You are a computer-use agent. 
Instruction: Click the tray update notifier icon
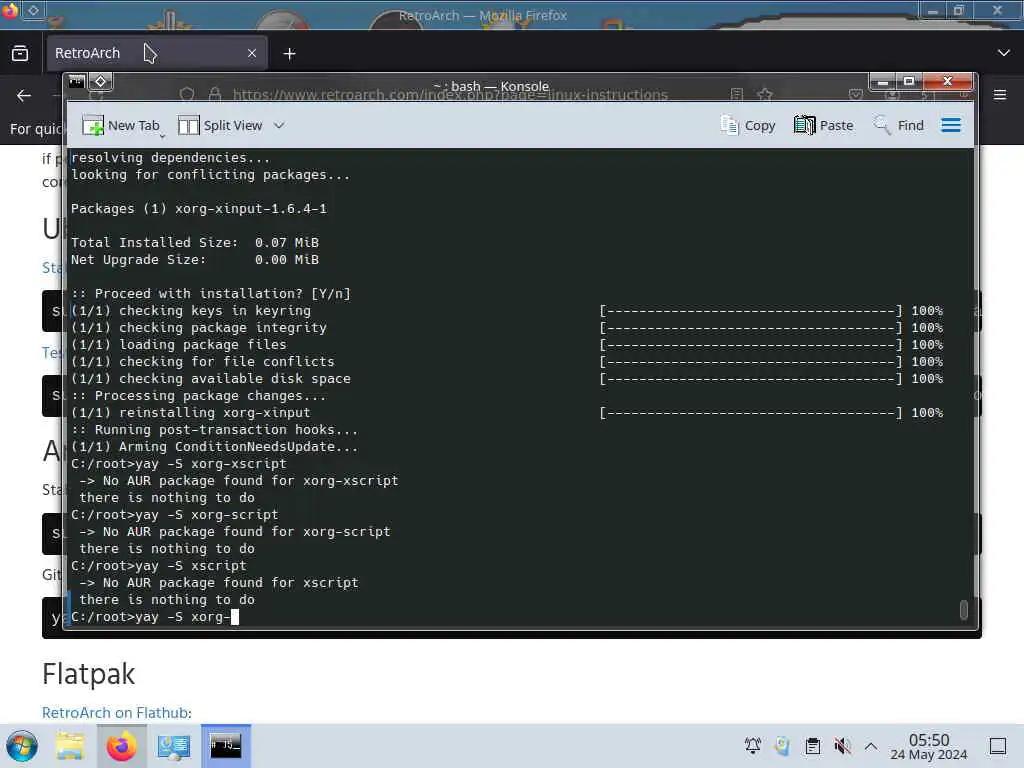click(782, 746)
